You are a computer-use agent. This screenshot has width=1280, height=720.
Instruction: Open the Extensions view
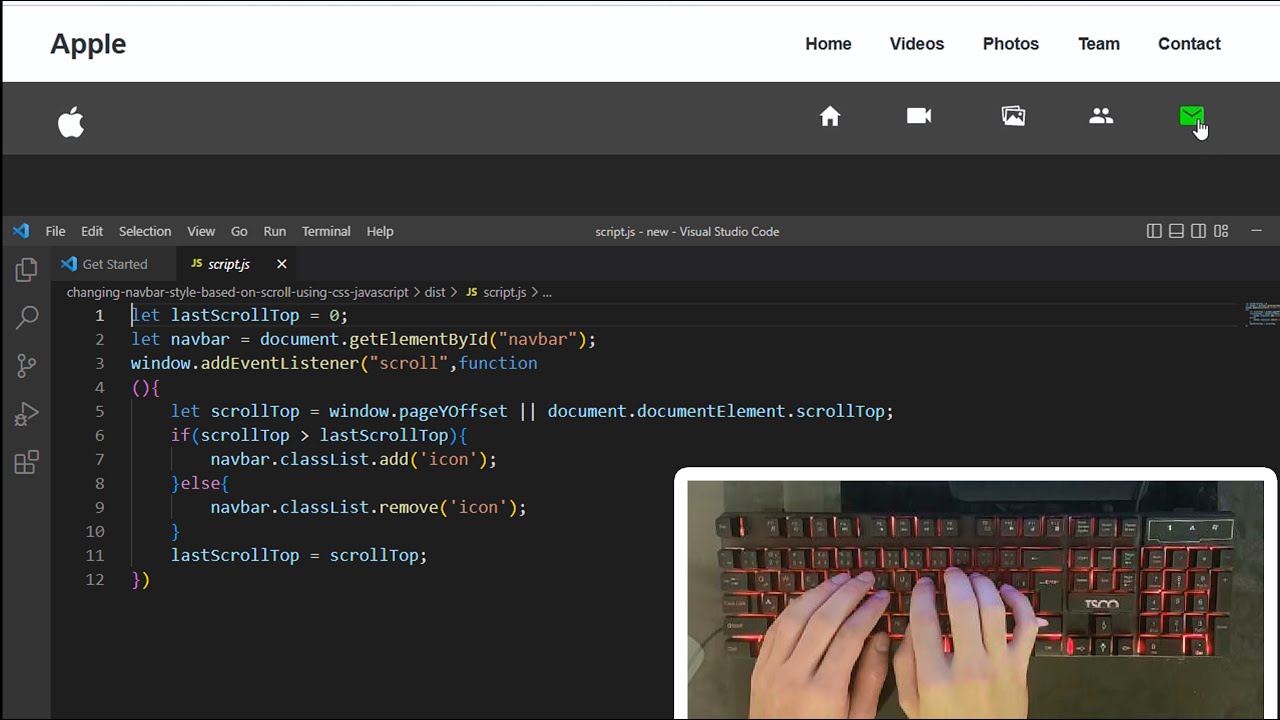tap(26, 462)
